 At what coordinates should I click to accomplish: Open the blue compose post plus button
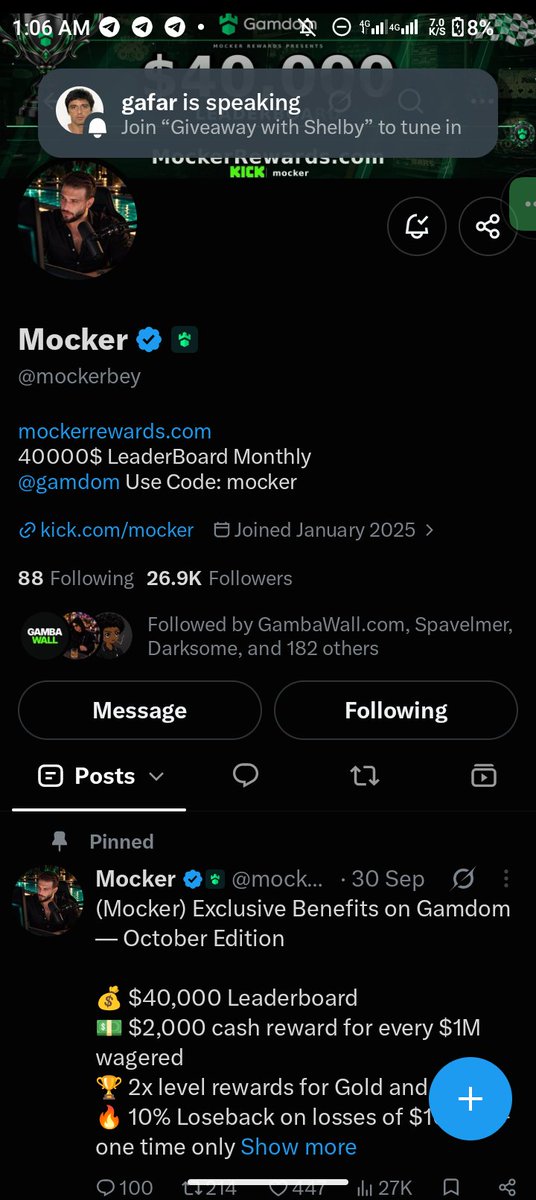click(x=470, y=1098)
